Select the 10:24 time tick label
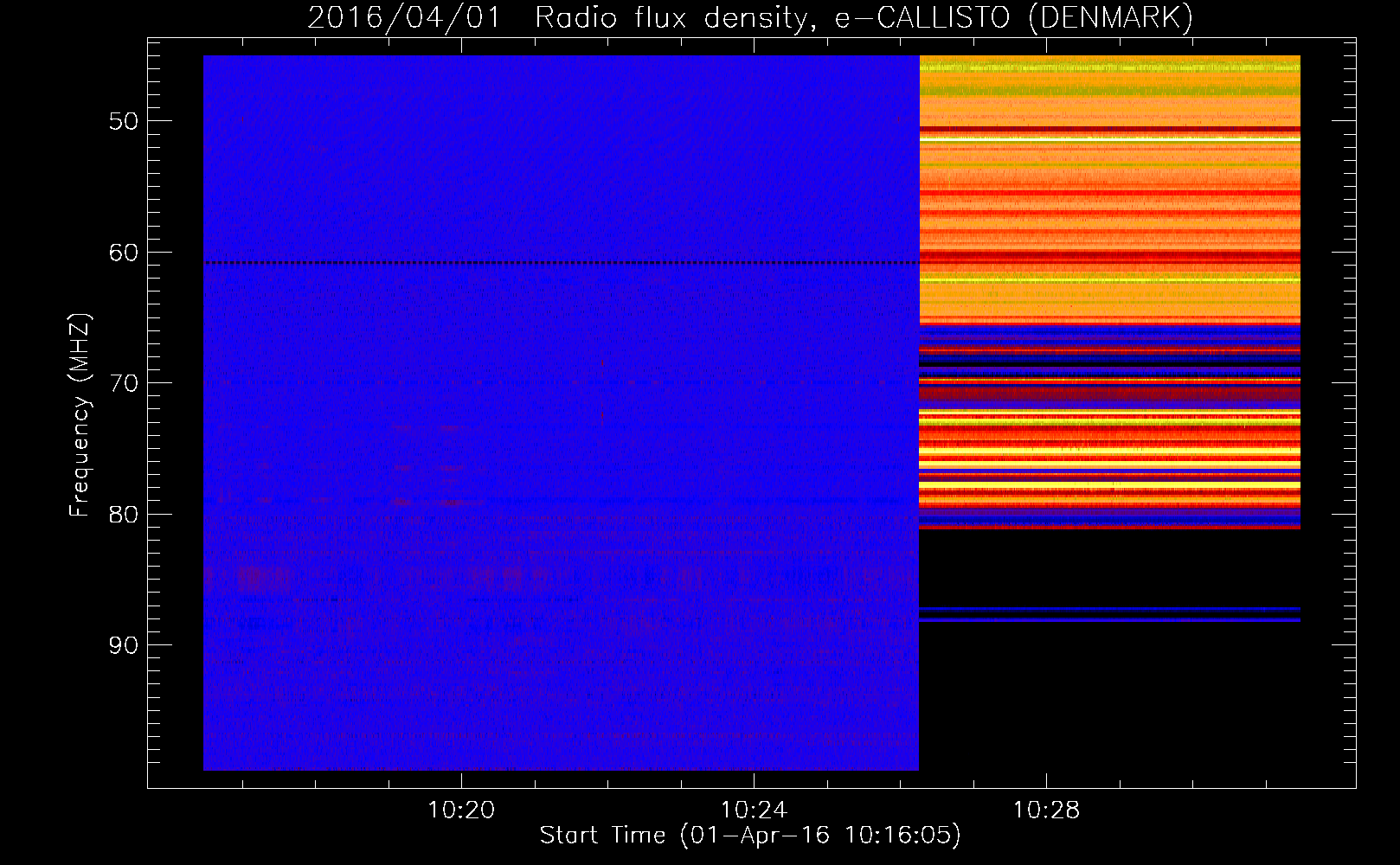1400x865 pixels. tap(754, 810)
